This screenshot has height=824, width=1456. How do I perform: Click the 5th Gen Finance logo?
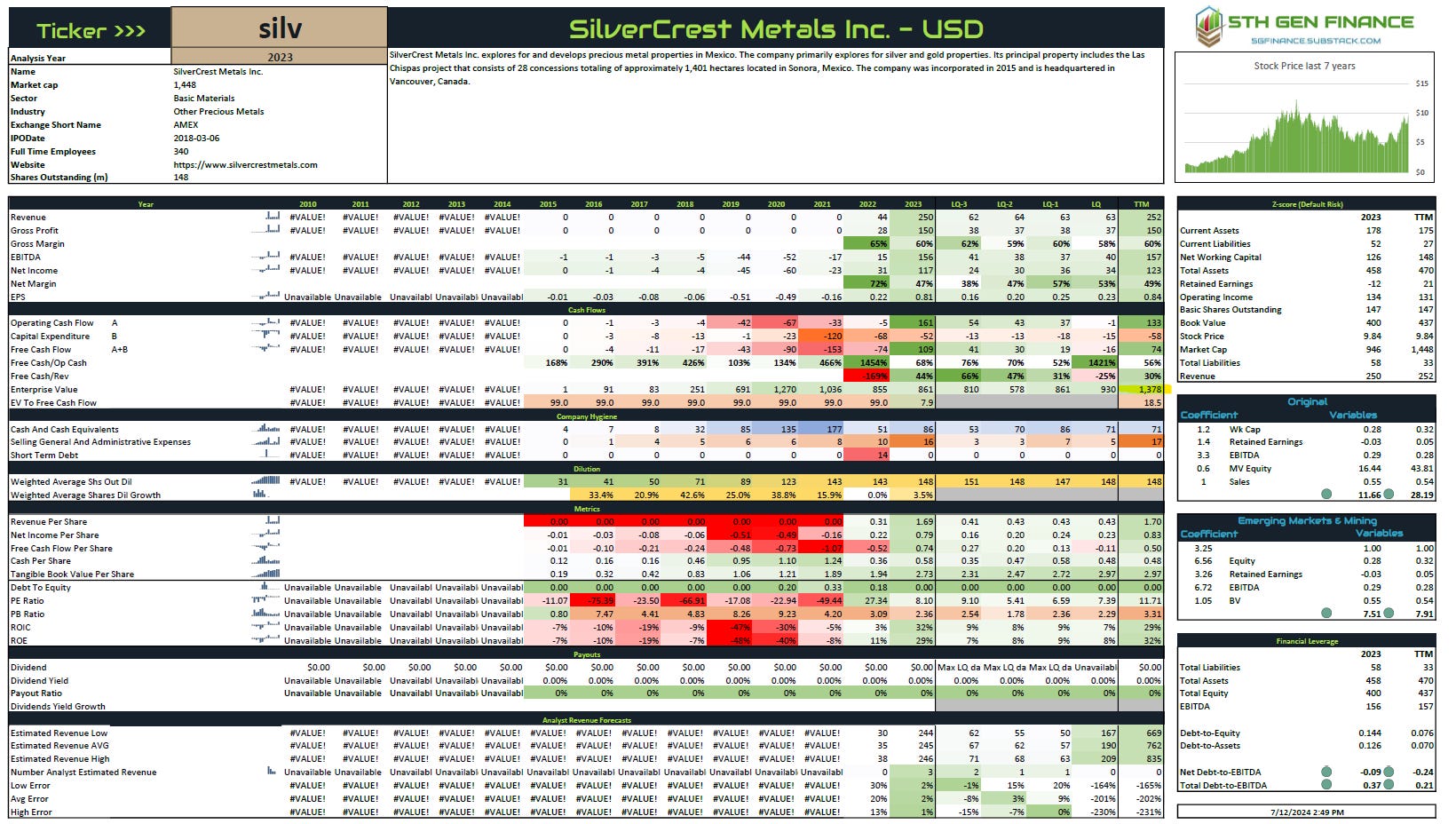[1303, 27]
